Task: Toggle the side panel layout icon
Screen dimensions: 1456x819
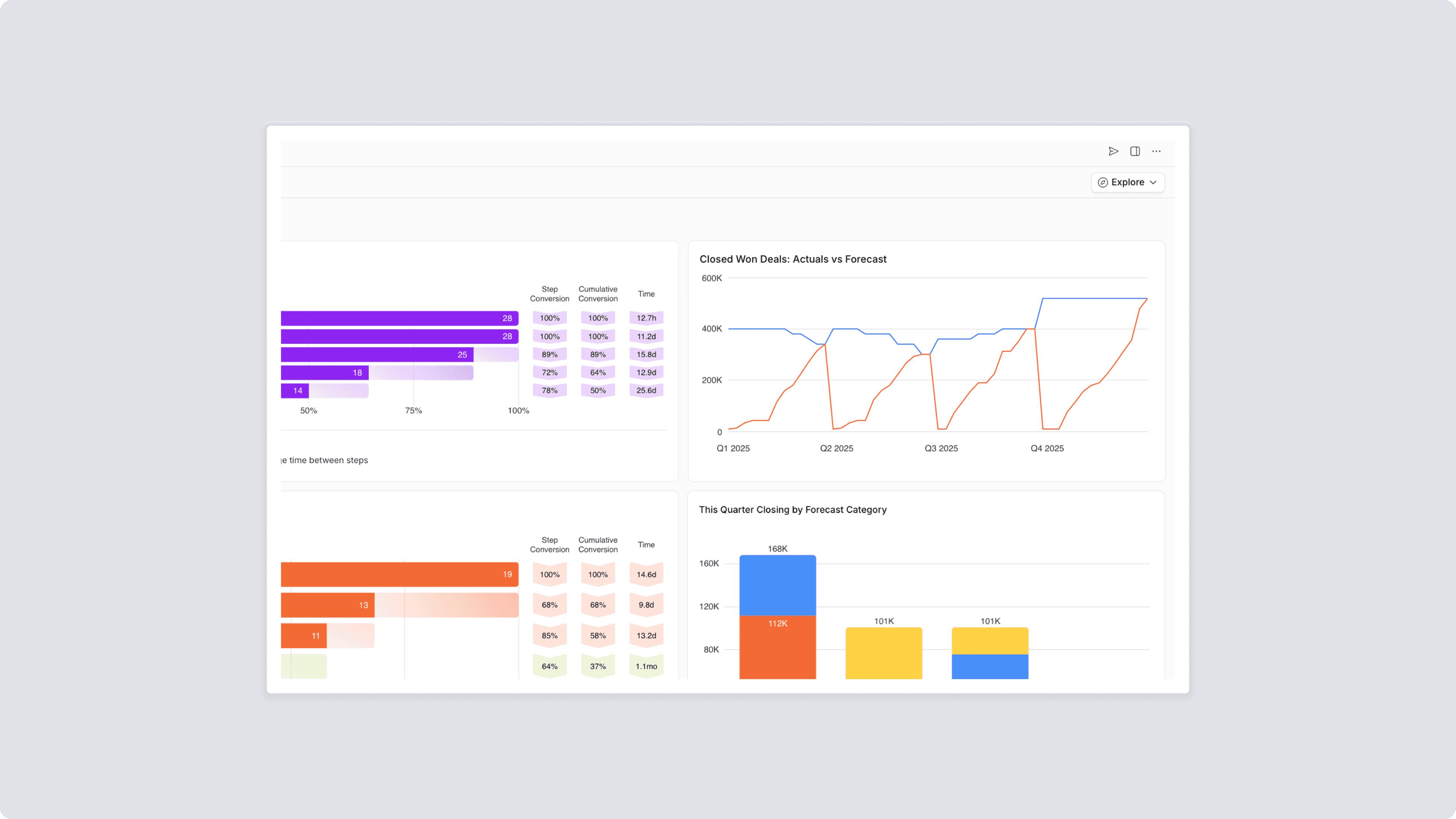Action: click(x=1134, y=151)
